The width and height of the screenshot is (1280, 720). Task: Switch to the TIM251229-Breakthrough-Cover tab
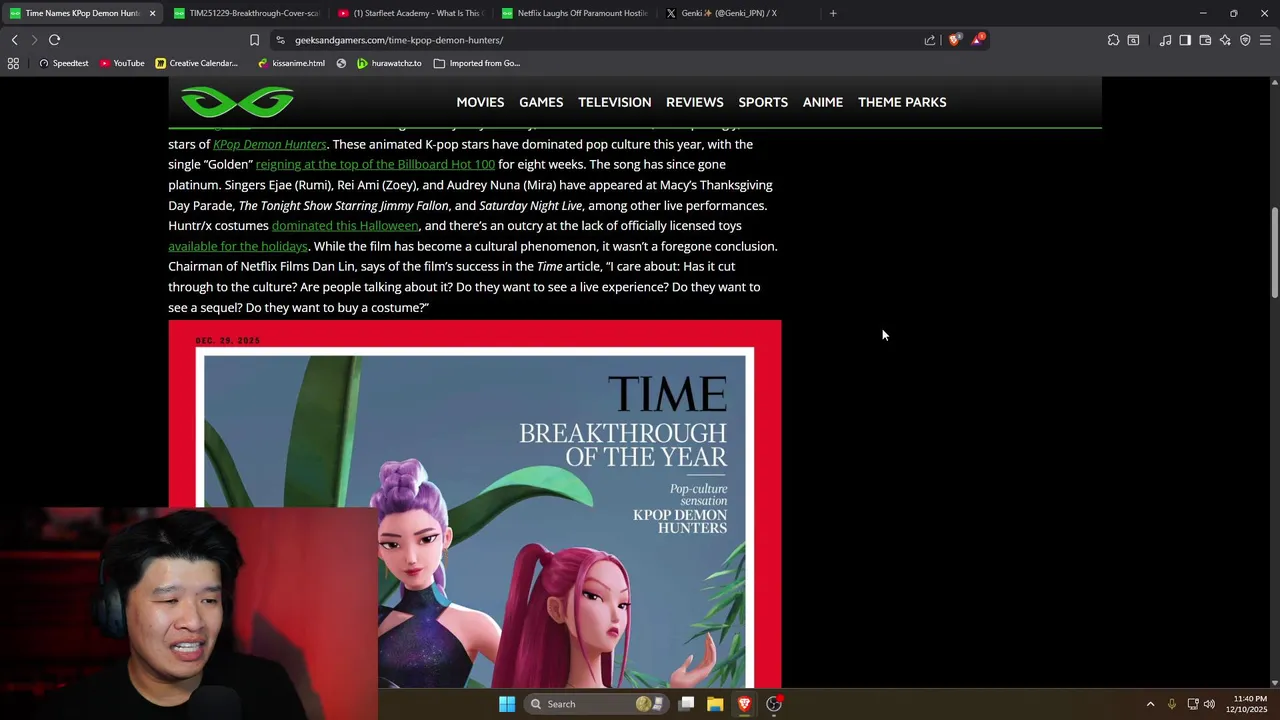(245, 13)
